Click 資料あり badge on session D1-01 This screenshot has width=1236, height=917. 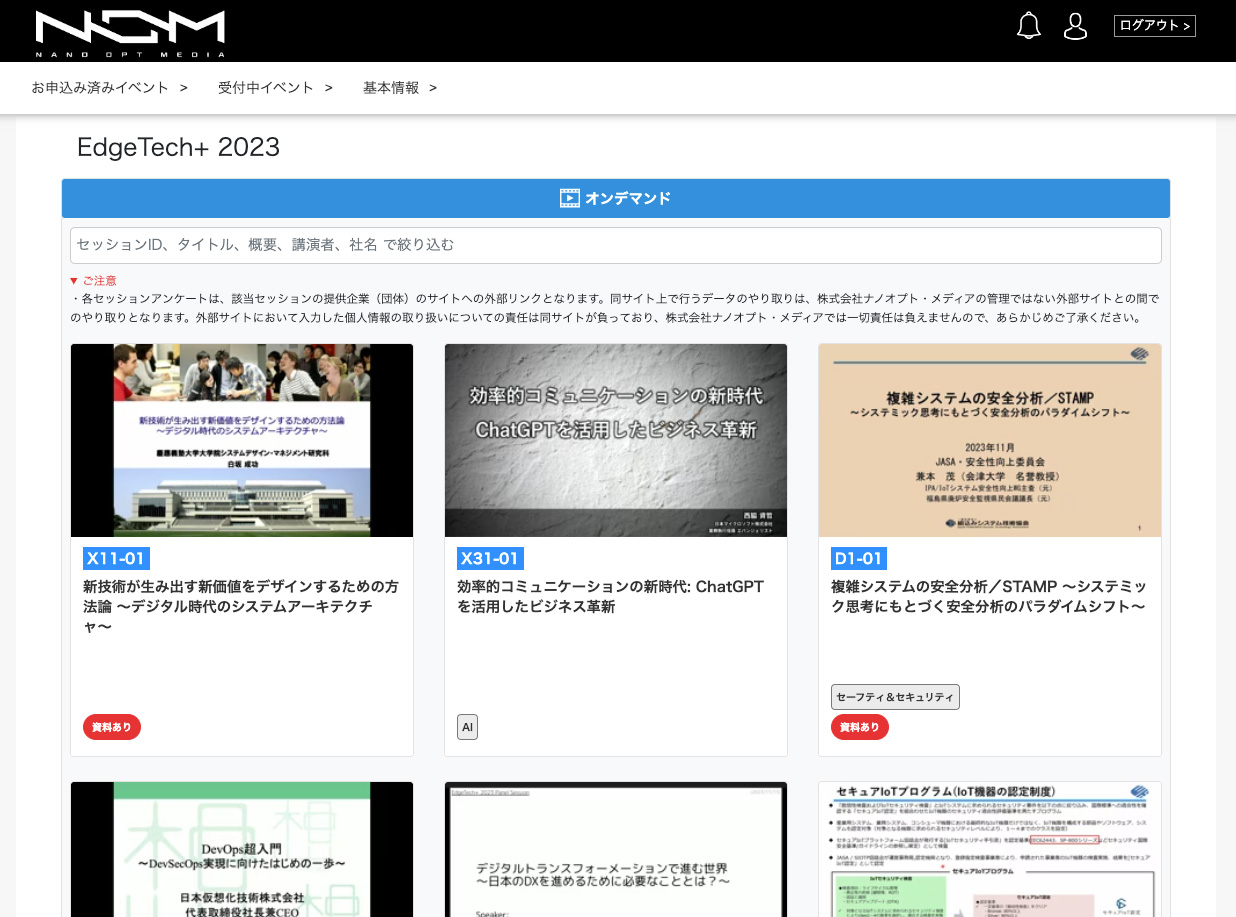tap(859, 727)
